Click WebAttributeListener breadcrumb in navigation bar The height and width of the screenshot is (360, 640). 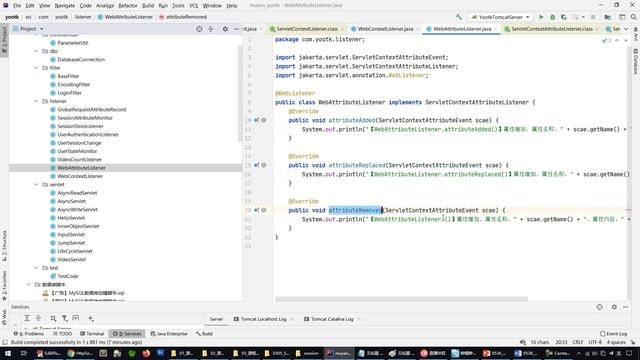[125, 17]
